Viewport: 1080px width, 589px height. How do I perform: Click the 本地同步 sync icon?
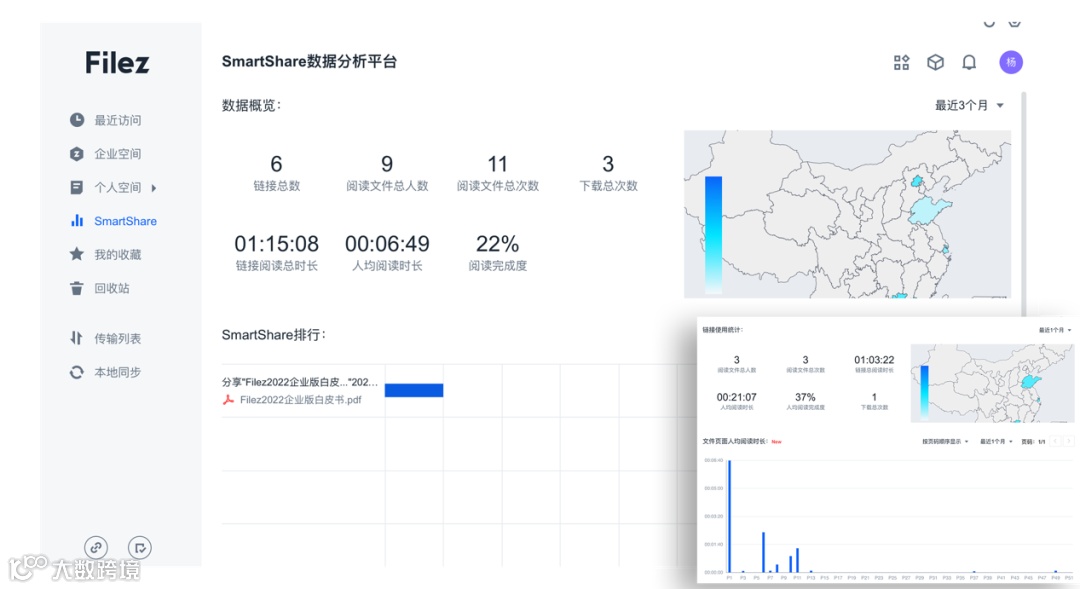click(76, 372)
